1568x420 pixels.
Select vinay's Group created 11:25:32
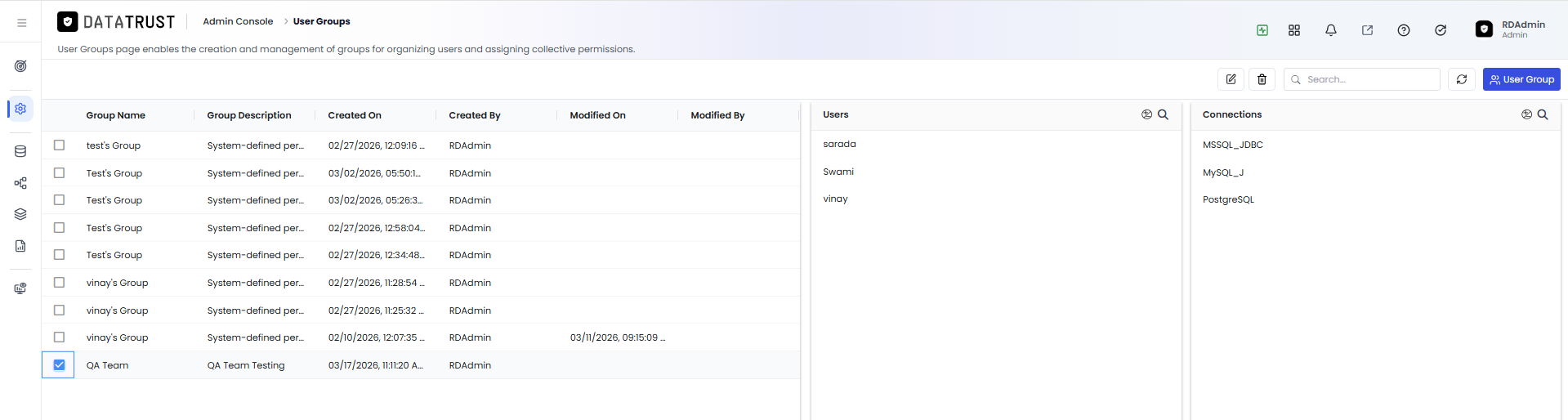point(59,310)
